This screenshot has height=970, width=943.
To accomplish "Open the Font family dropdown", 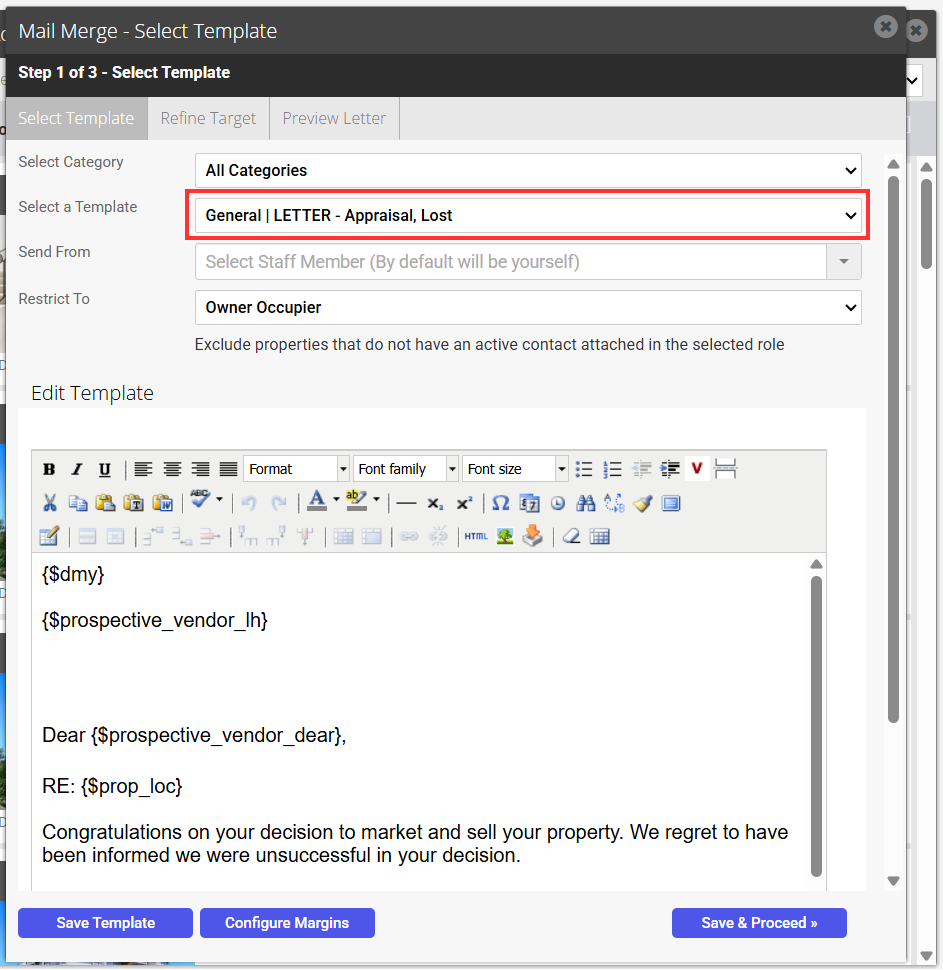I will 405,469.
